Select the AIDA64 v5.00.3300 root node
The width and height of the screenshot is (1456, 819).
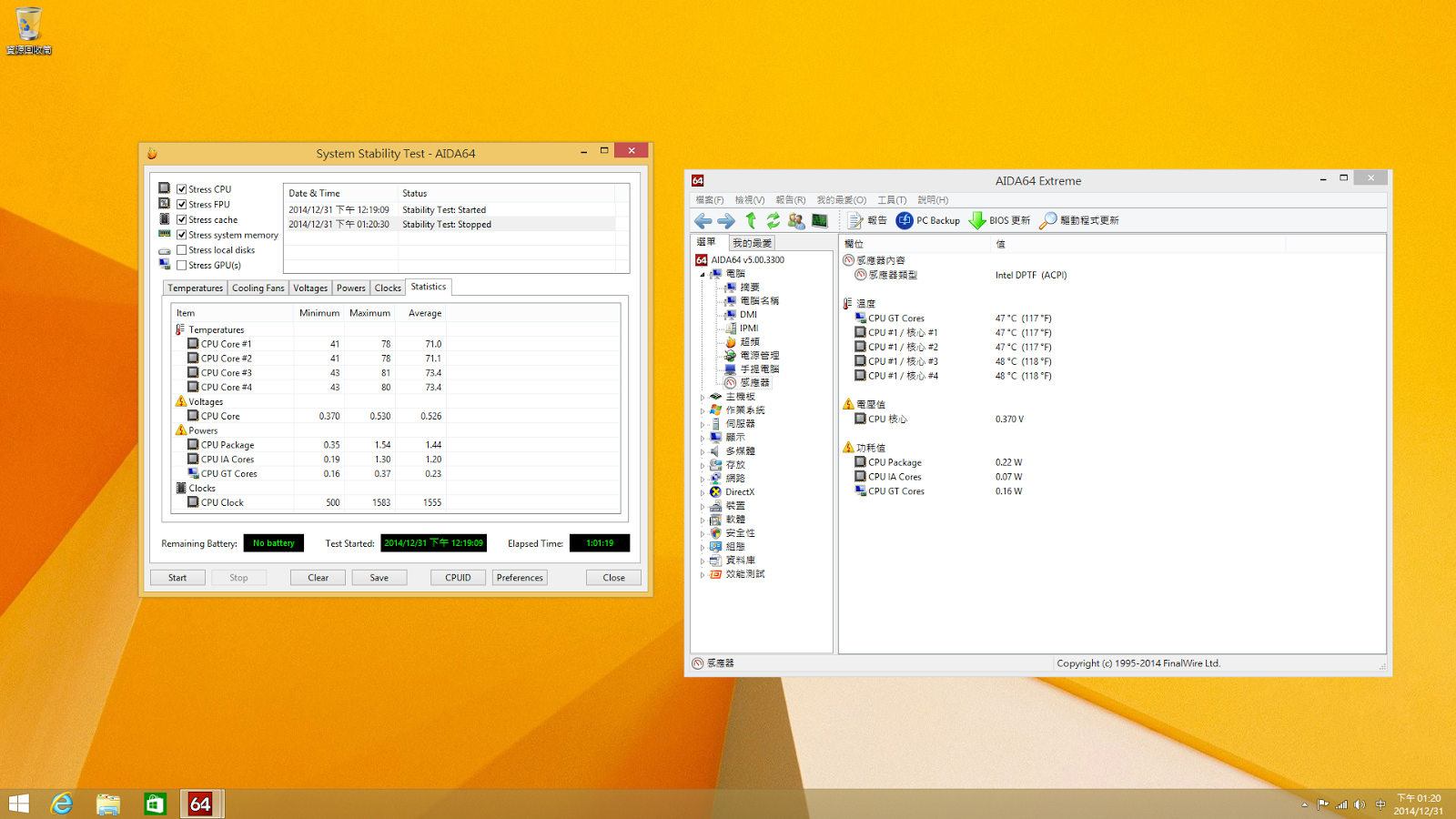tap(747, 260)
